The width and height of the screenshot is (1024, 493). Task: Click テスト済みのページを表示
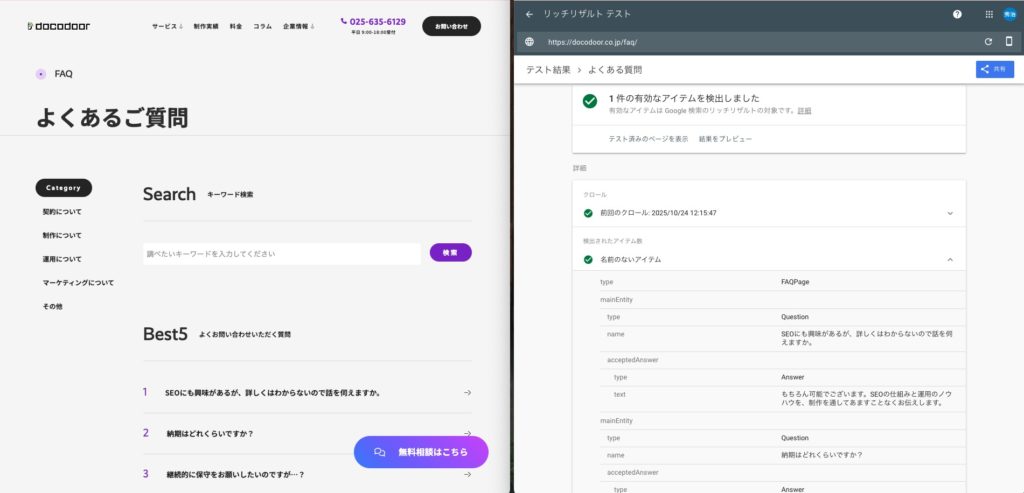(648, 139)
